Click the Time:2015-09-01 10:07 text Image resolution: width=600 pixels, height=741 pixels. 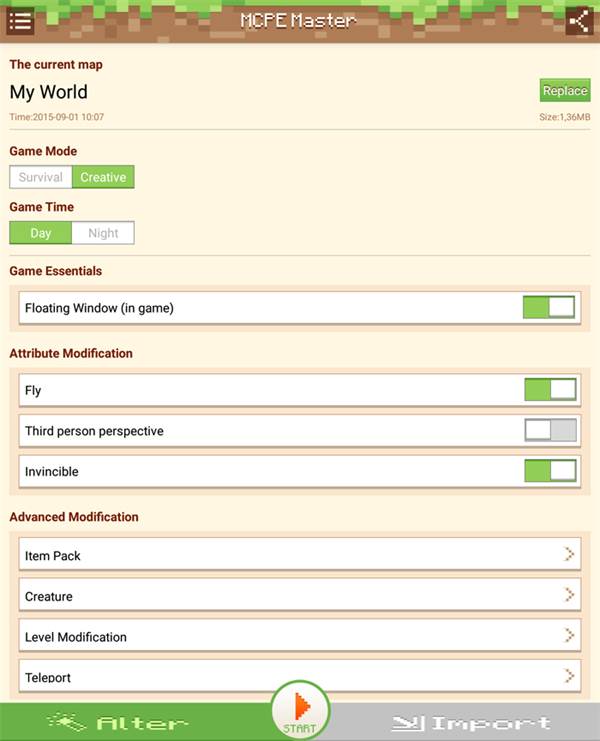(57, 117)
